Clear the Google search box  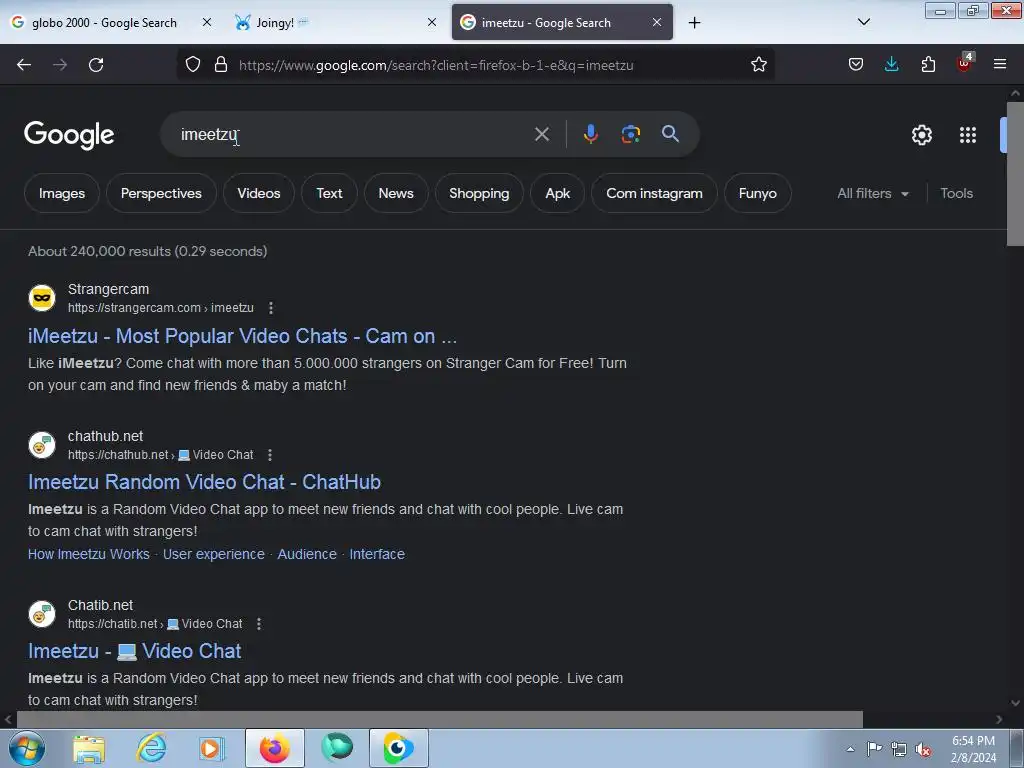(x=541, y=135)
